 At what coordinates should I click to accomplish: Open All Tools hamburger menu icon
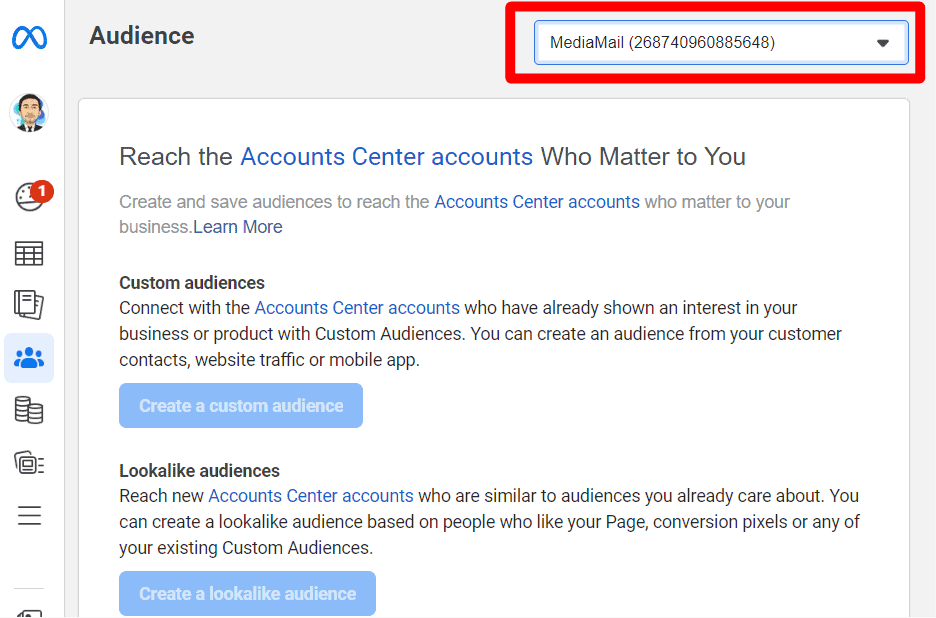point(29,515)
